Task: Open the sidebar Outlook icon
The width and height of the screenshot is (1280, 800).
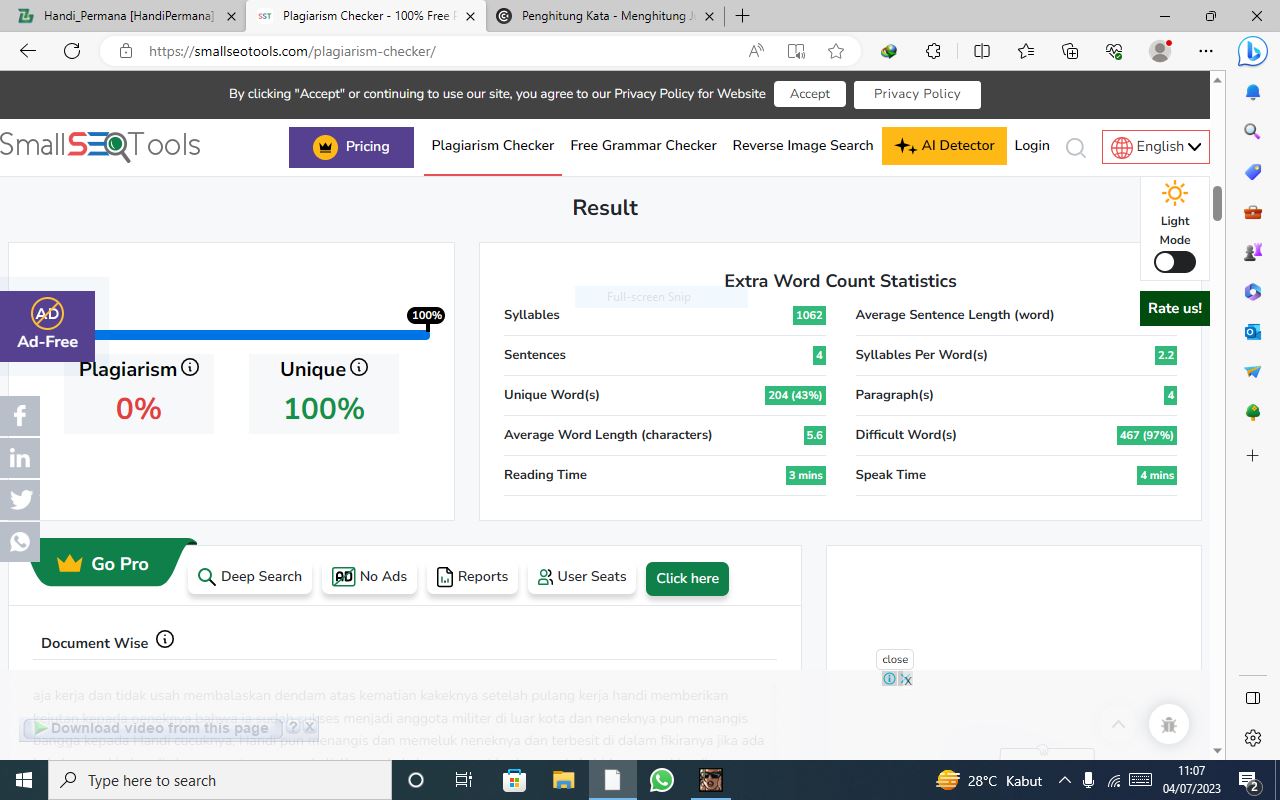Action: pyautogui.click(x=1253, y=332)
